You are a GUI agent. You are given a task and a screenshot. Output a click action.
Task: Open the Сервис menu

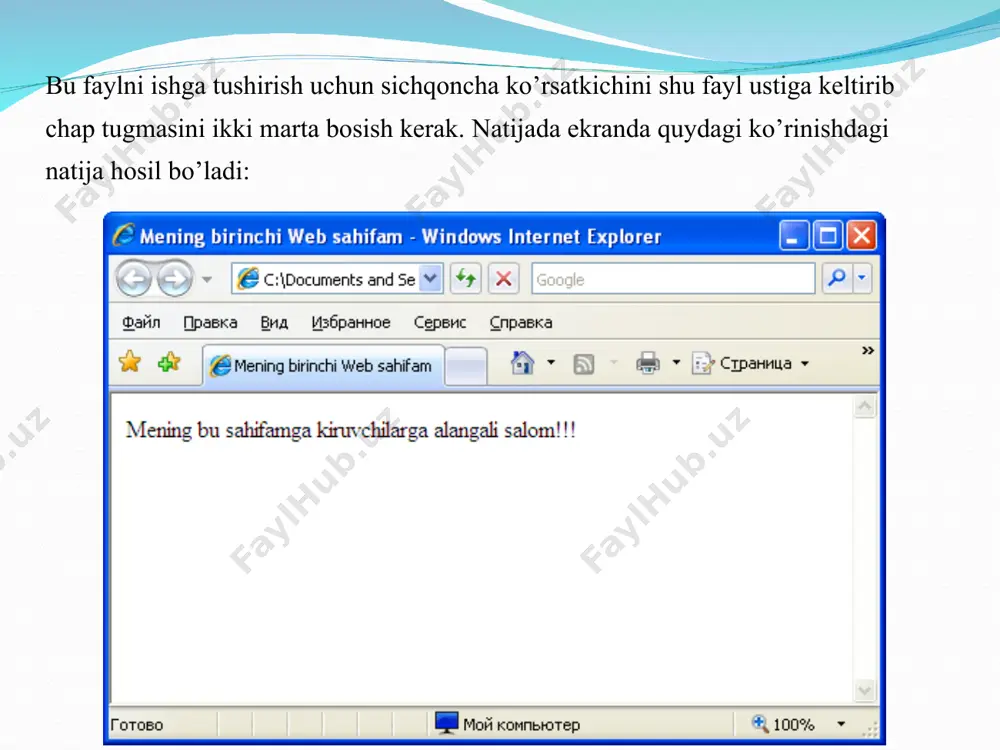pyautogui.click(x=439, y=323)
